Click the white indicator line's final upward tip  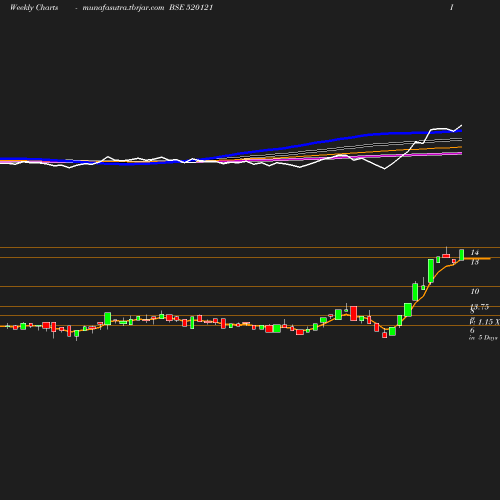[x=461, y=126]
